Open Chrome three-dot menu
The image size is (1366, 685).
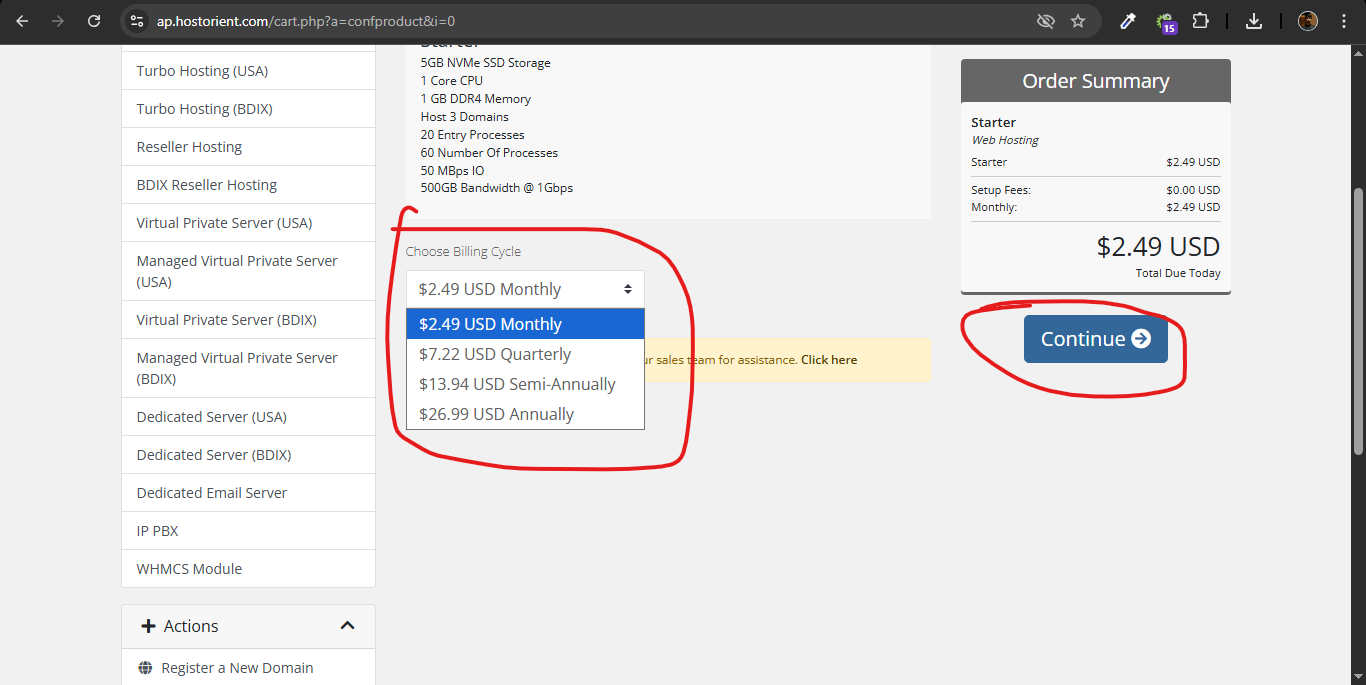pos(1343,21)
